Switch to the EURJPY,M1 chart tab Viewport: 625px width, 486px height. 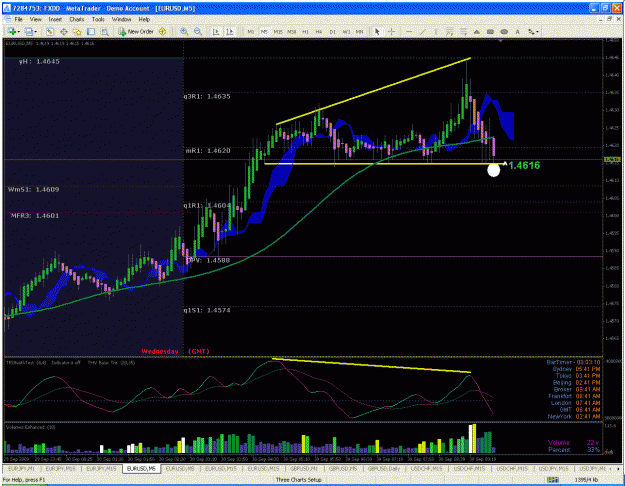pyautogui.click(x=22, y=468)
